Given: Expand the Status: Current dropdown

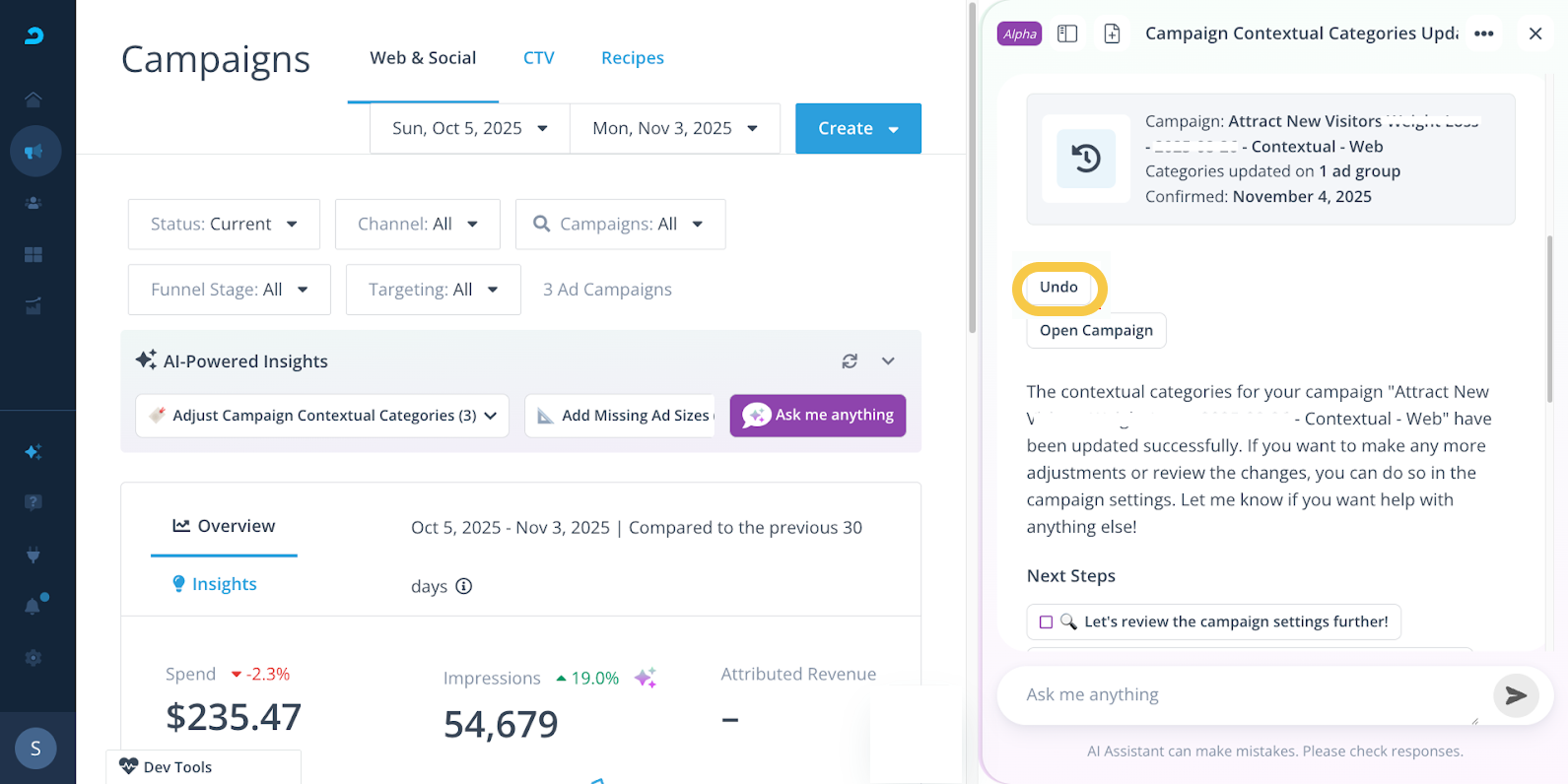Looking at the screenshot, I should [224, 225].
